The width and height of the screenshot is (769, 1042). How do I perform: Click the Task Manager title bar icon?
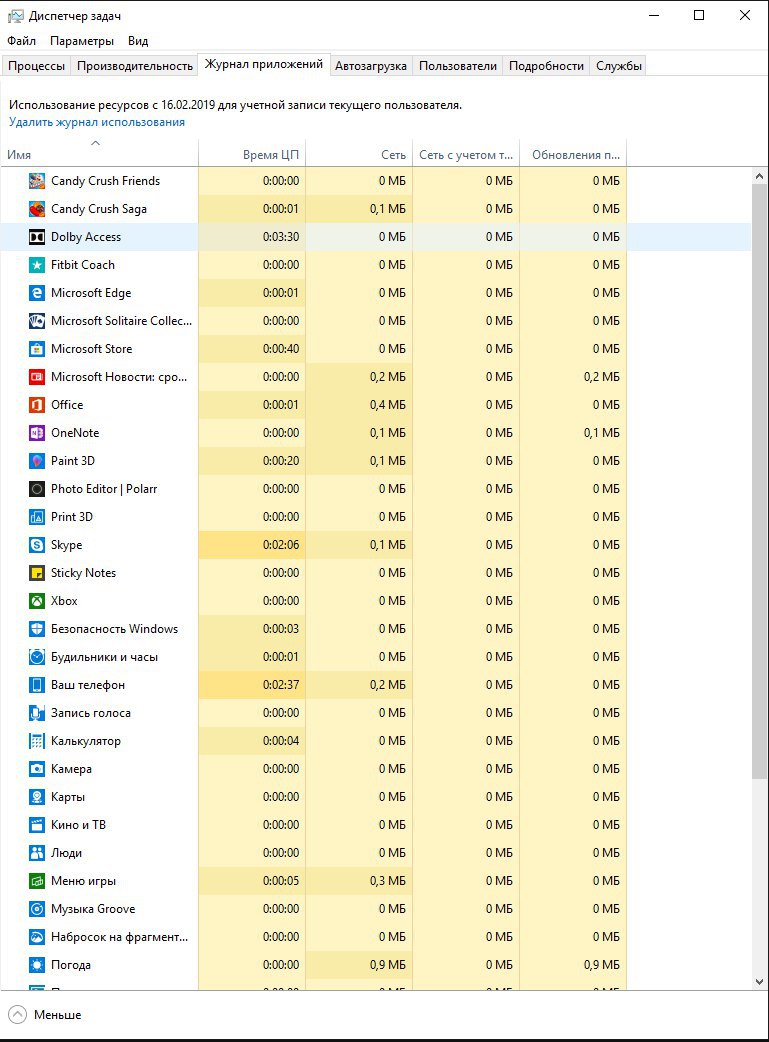(x=15, y=16)
